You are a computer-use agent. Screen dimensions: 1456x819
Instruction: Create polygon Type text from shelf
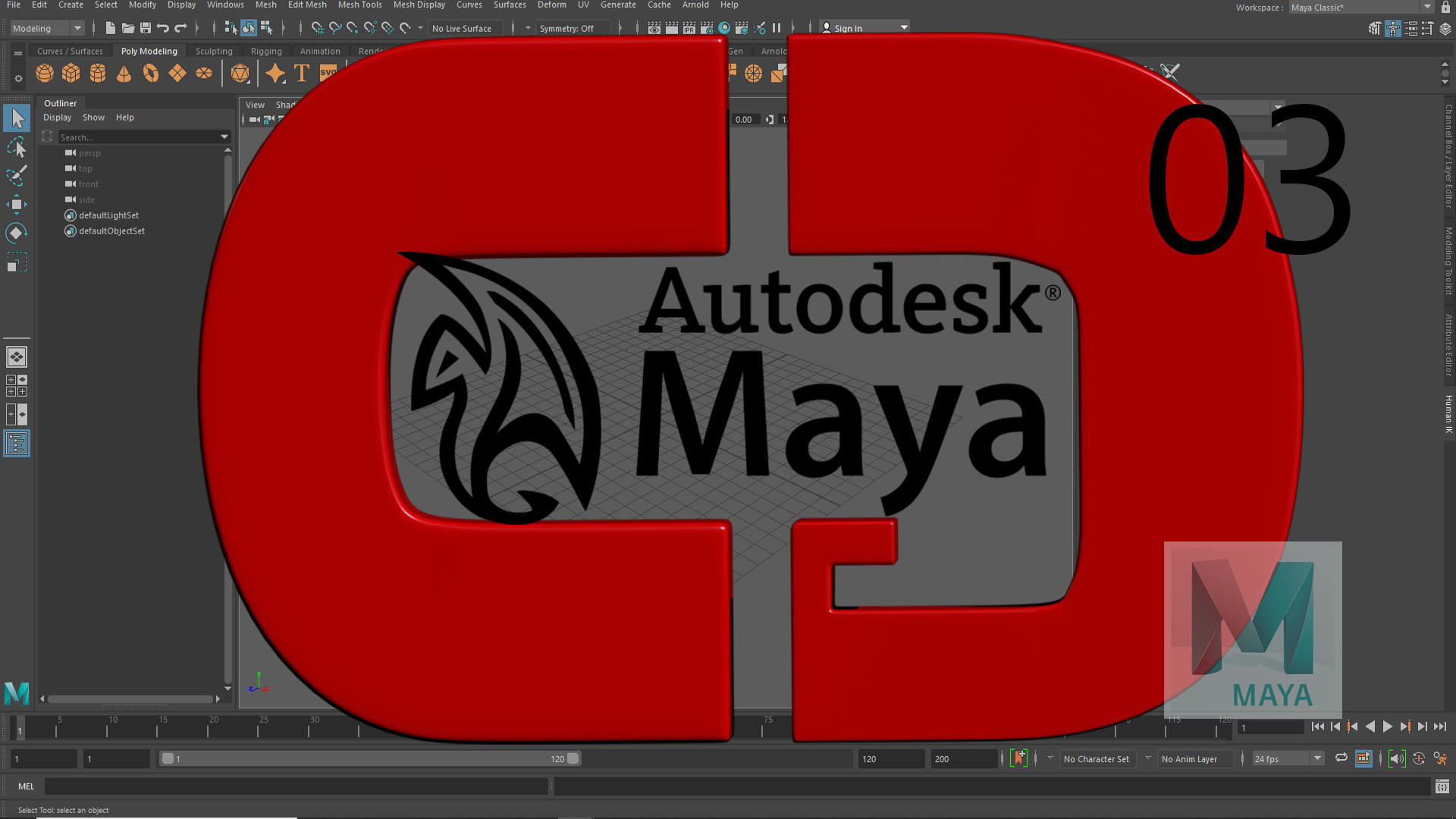pos(302,74)
